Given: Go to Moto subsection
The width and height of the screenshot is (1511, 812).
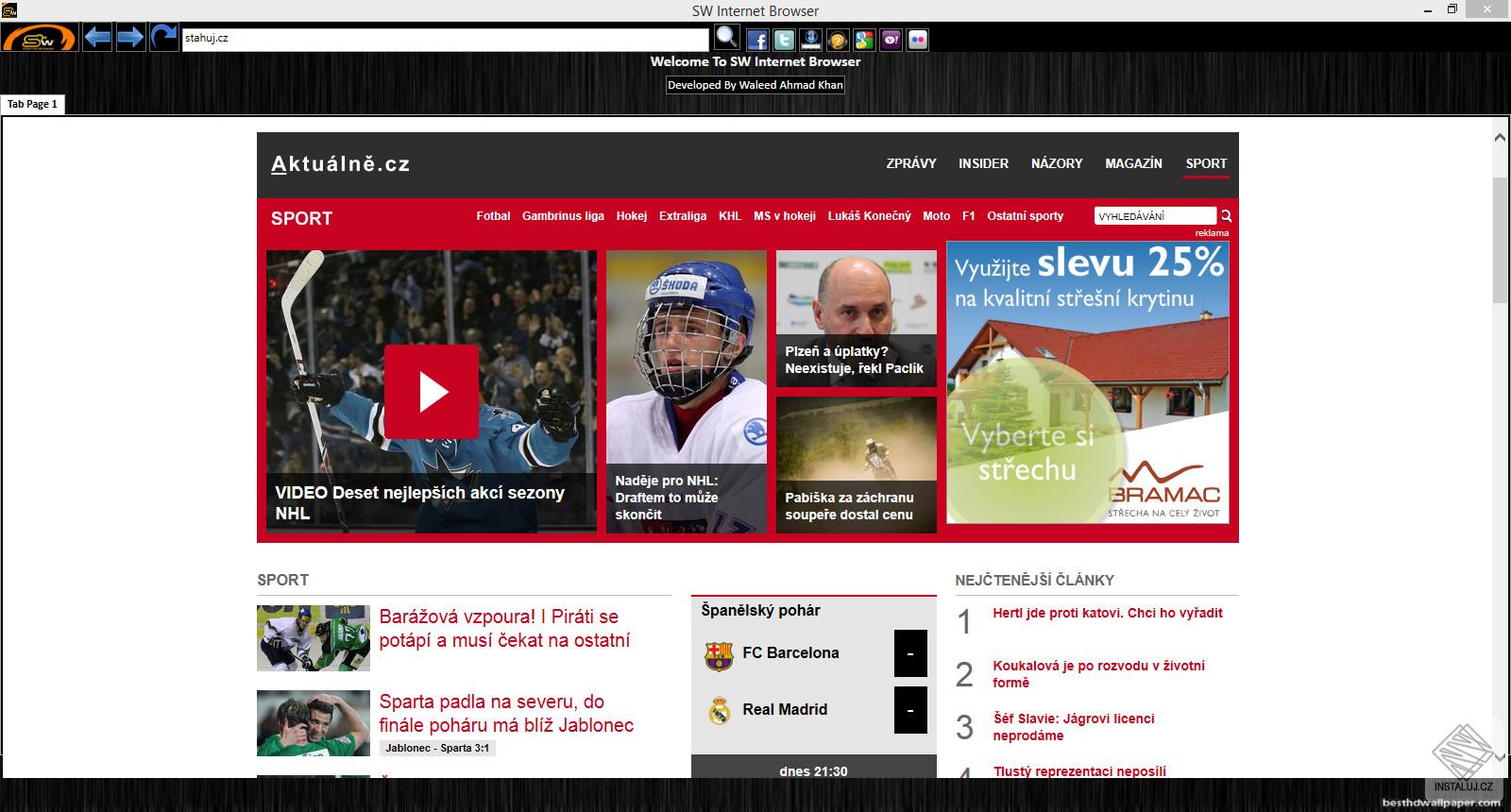Looking at the screenshot, I should [x=937, y=216].
